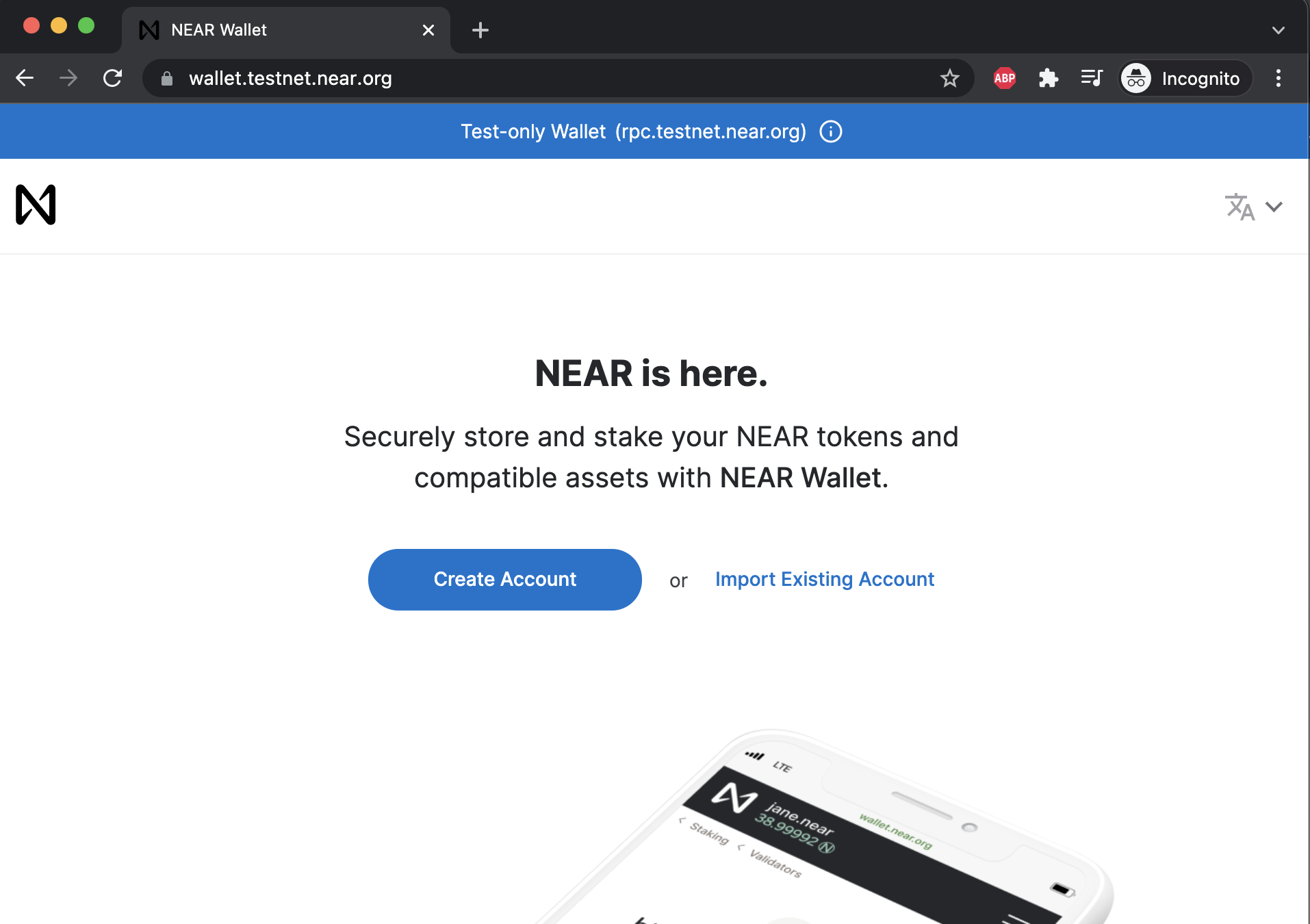Open the Adblock Plus extension icon
Image resolution: width=1310 pixels, height=924 pixels.
[x=1003, y=78]
